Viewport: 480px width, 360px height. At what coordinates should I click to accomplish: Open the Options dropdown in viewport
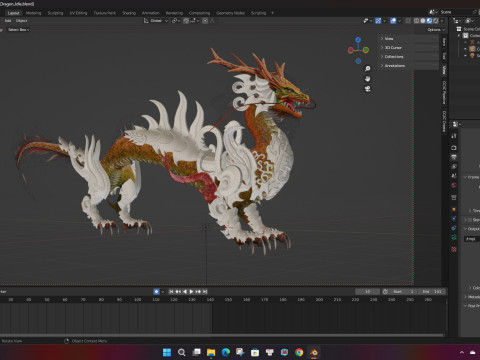(x=436, y=30)
